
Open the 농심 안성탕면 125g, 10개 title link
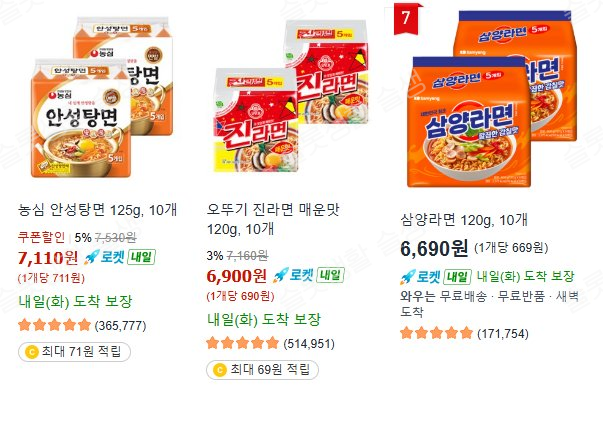pos(98,210)
